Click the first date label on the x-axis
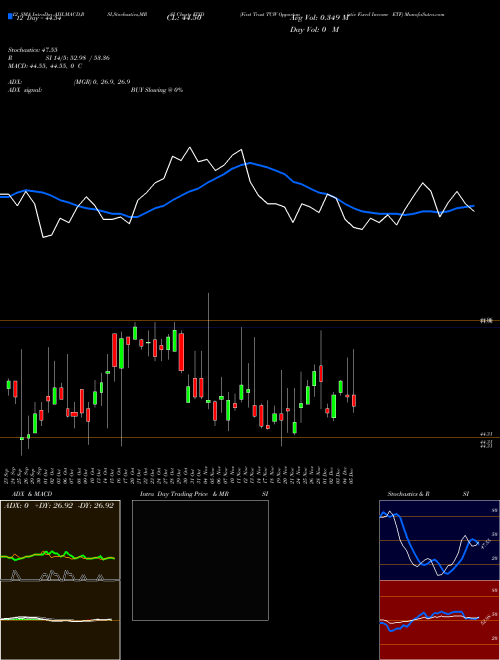 point(8,476)
